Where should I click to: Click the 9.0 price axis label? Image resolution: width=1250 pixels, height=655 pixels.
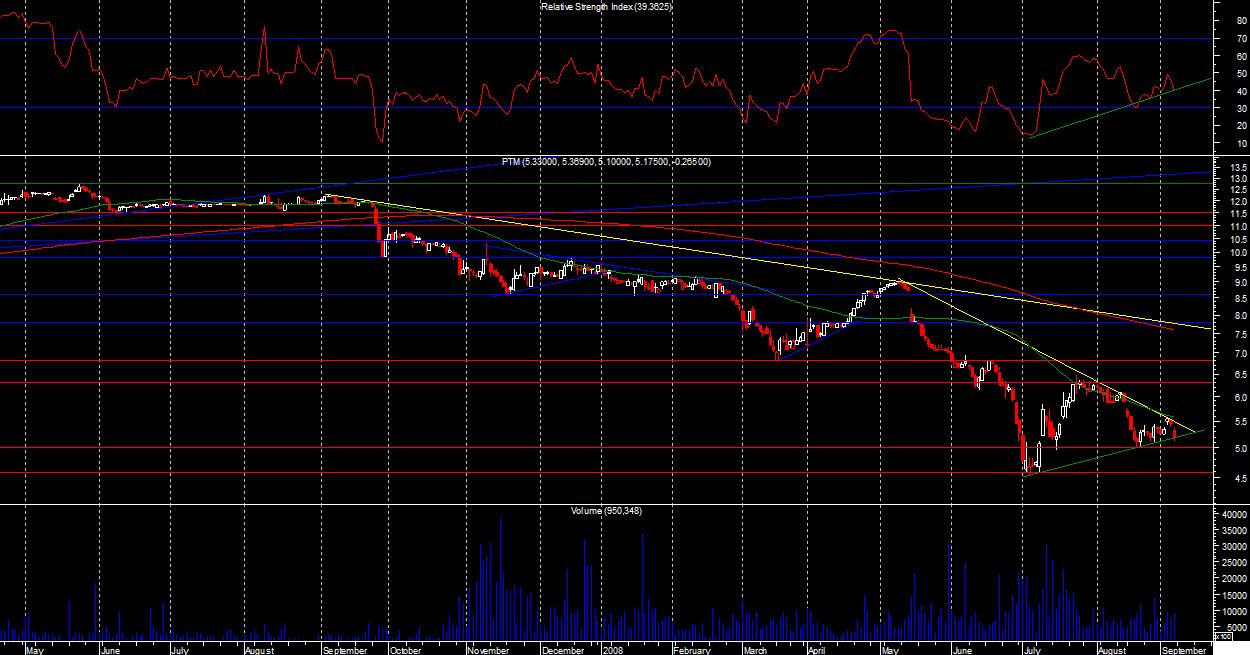coord(1240,283)
